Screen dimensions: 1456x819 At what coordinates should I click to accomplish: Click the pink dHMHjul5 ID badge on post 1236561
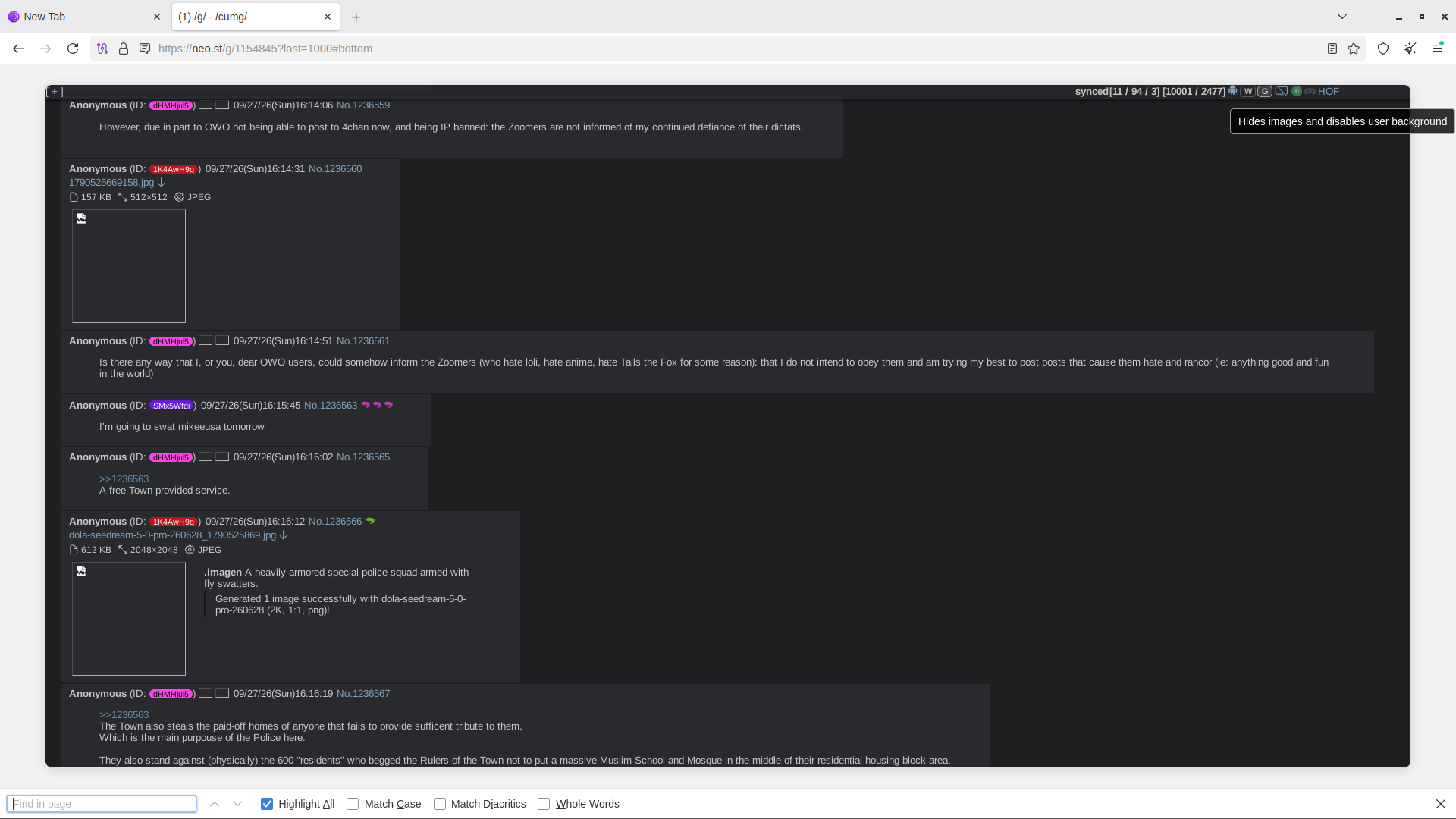point(171,341)
